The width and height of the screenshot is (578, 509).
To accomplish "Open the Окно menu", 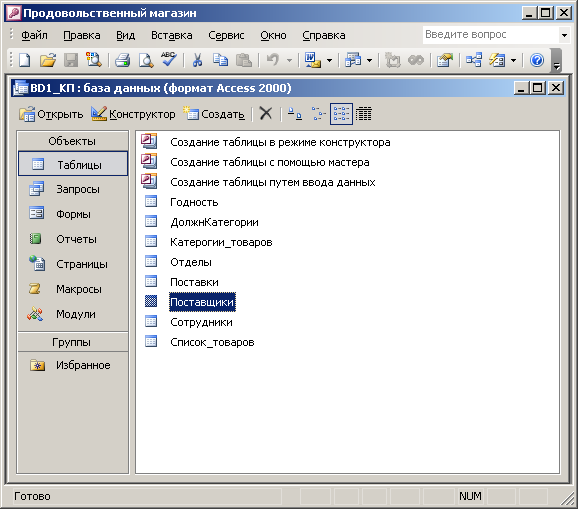I will point(273,35).
